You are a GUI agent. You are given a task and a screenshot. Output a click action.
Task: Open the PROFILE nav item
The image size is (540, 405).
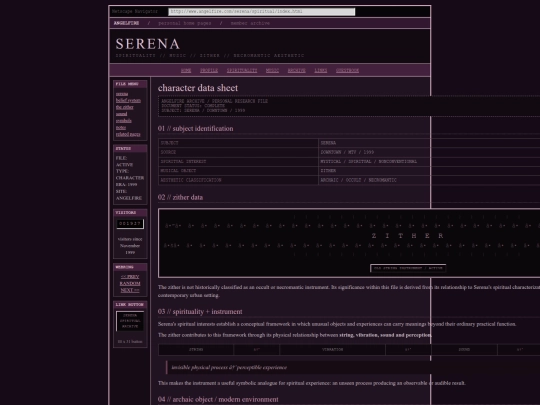(209, 70)
